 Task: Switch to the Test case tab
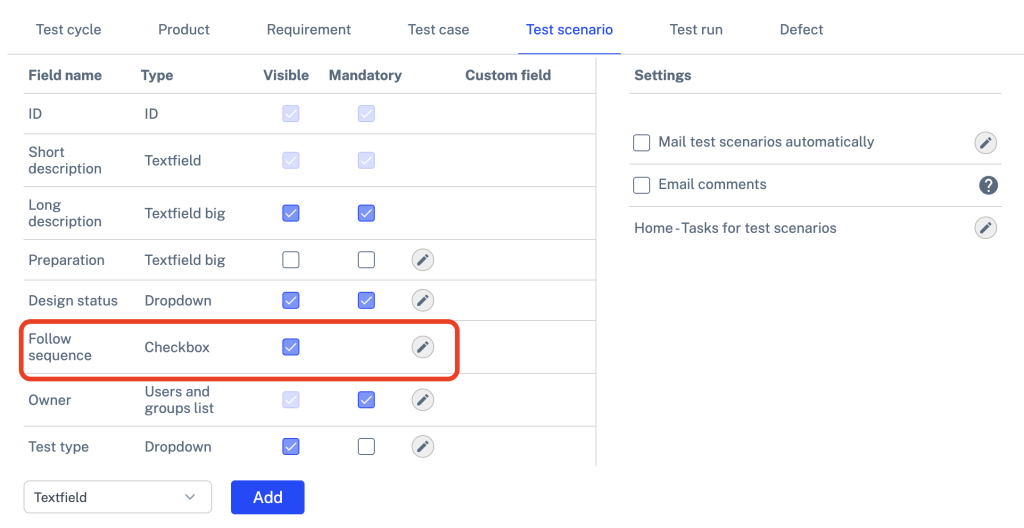coord(438,29)
